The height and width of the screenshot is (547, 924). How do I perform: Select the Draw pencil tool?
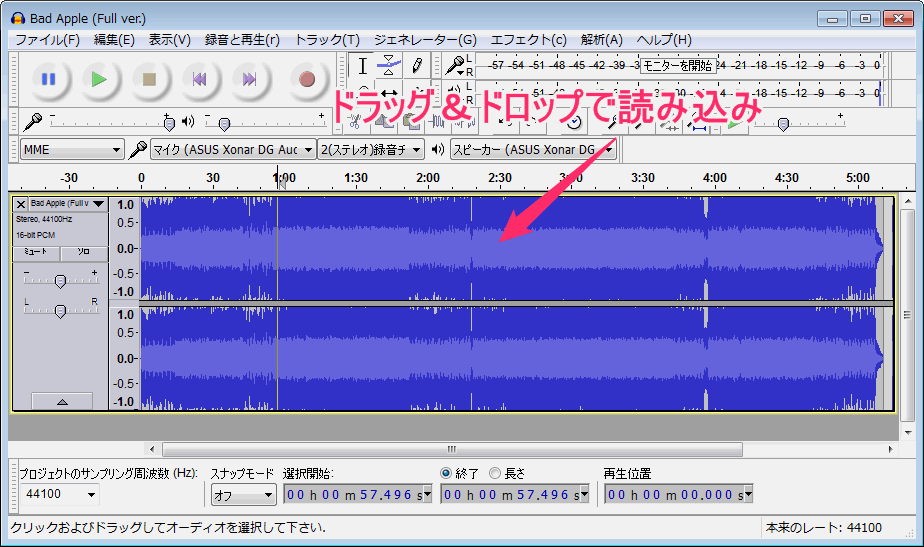pyautogui.click(x=416, y=65)
